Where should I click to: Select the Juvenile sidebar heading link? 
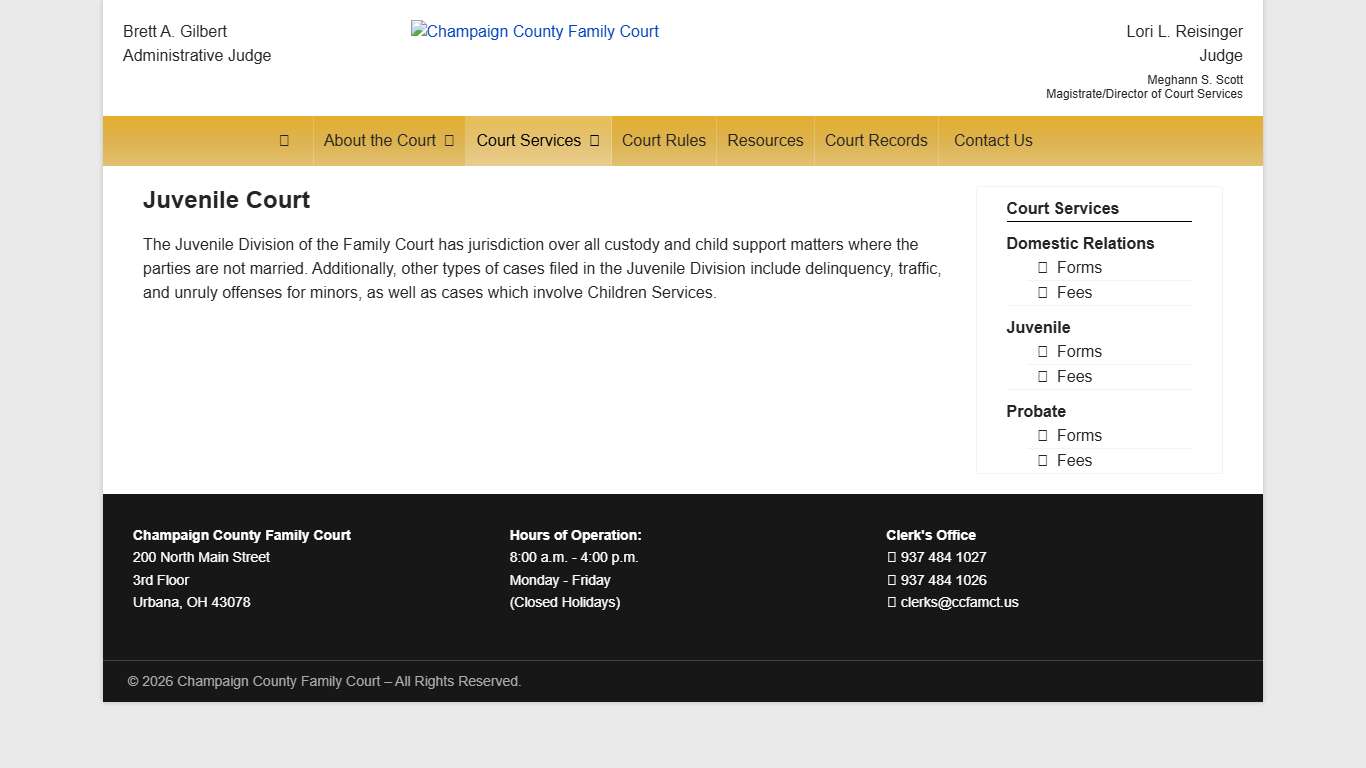(1038, 327)
